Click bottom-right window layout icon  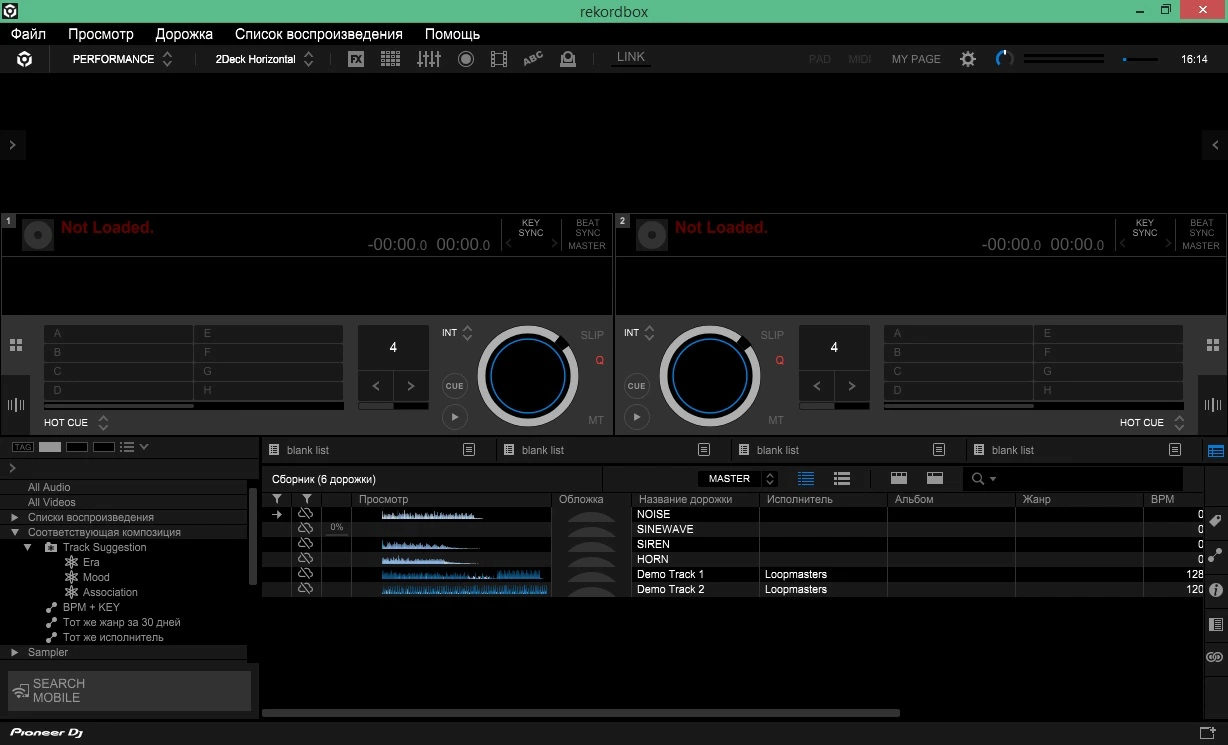click(x=1207, y=734)
